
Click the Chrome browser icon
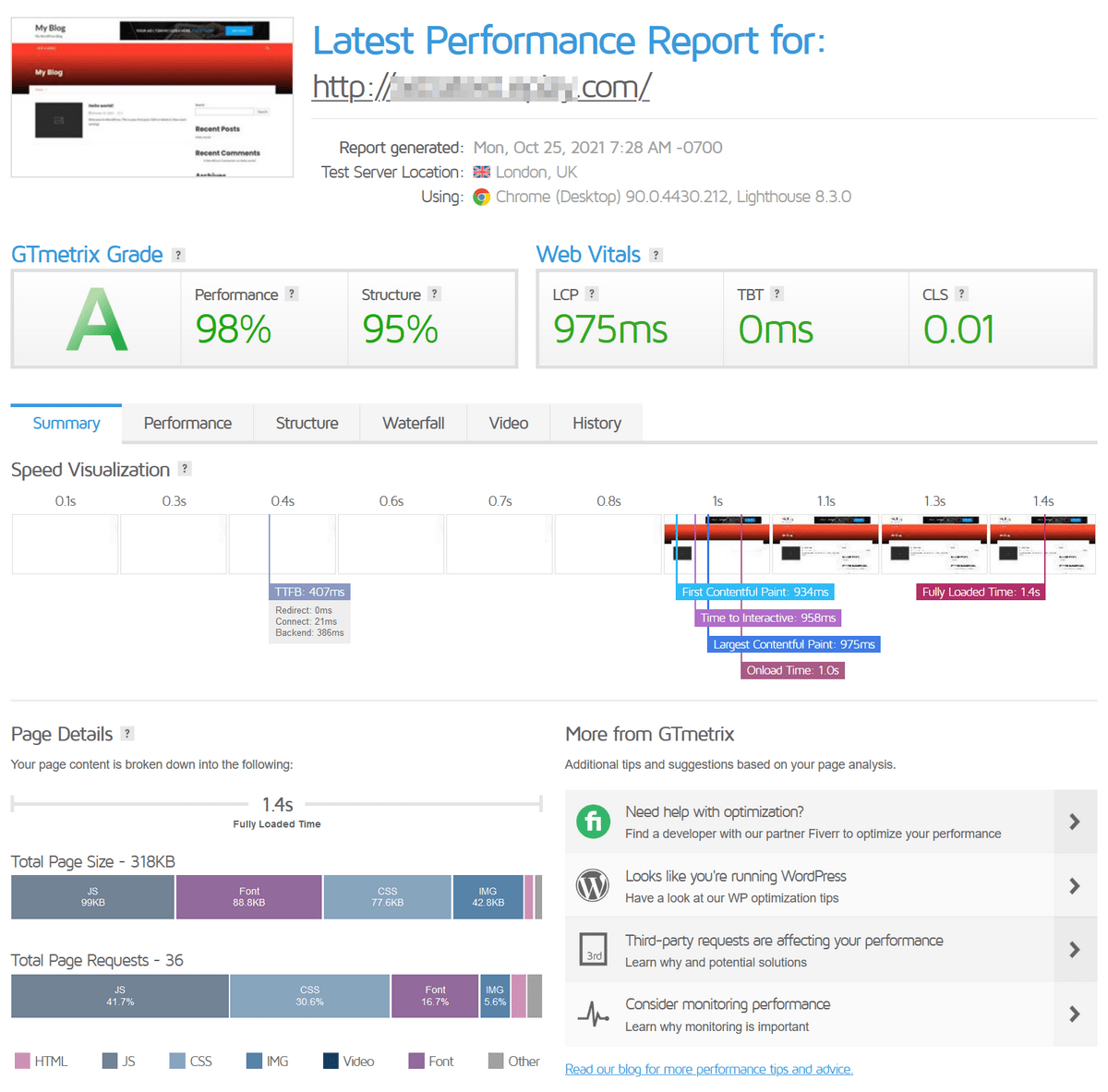click(481, 198)
